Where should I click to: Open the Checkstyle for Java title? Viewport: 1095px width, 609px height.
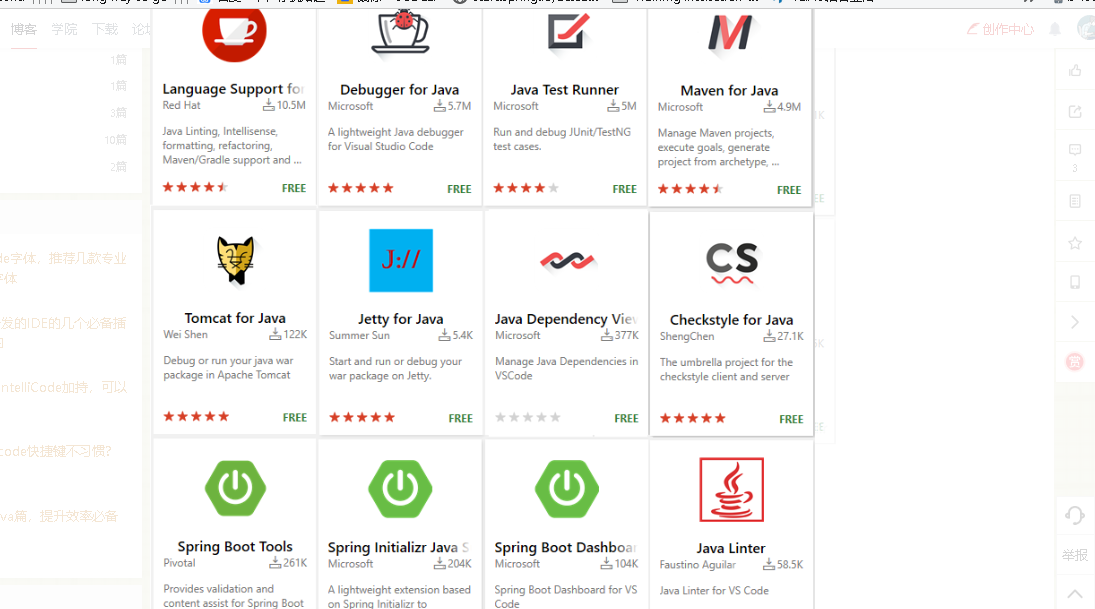731,320
